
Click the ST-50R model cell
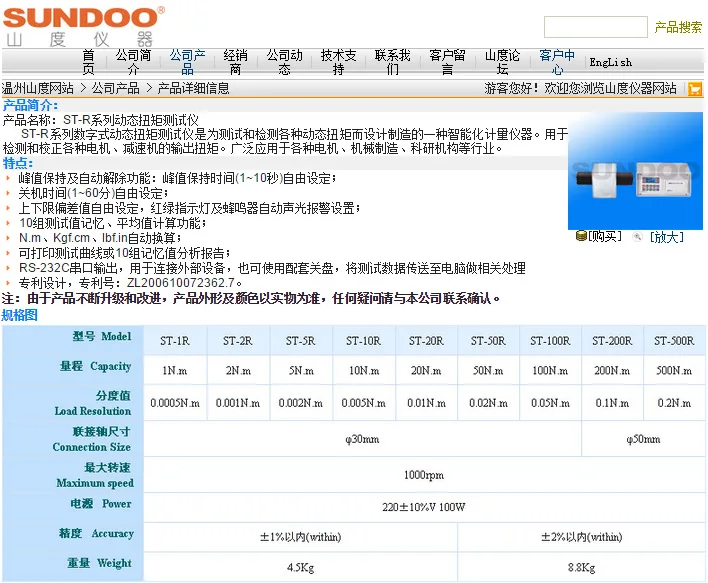(488, 340)
